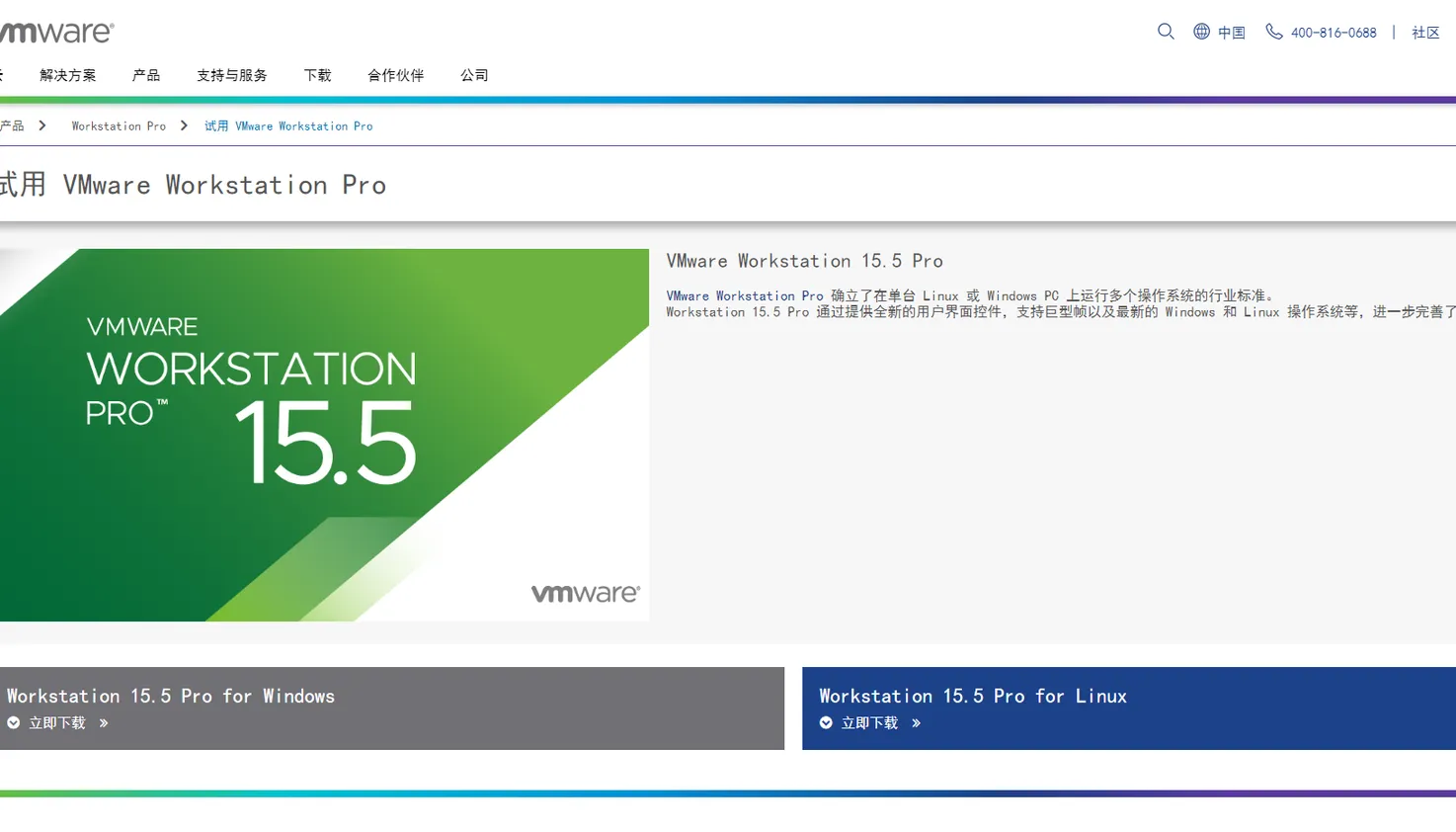This screenshot has height=832, width=1456.
Task: Click page heading 试用 VMware Workstation Pro
Action: tap(193, 185)
